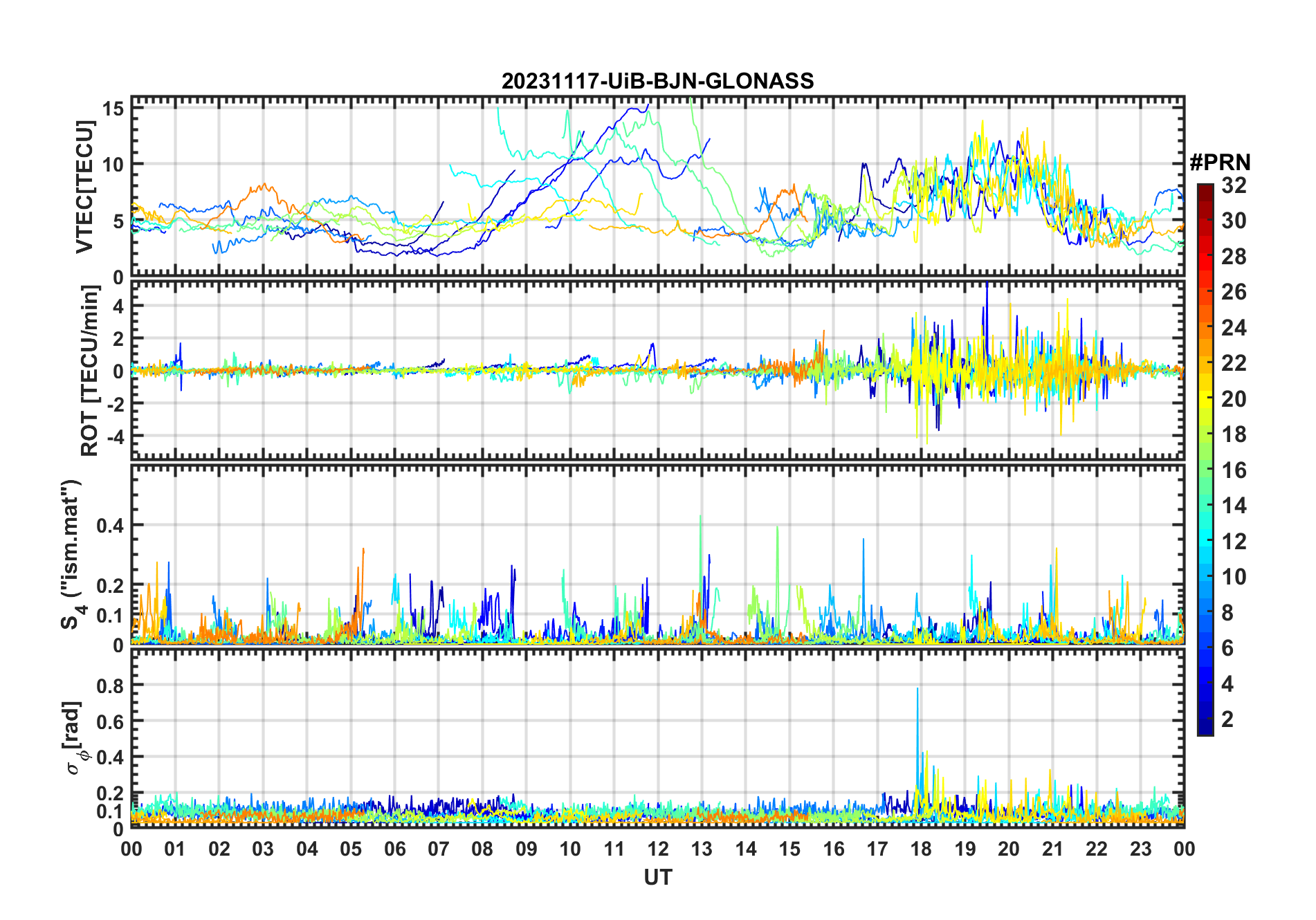Select the UT hour tick label 09

point(527,849)
